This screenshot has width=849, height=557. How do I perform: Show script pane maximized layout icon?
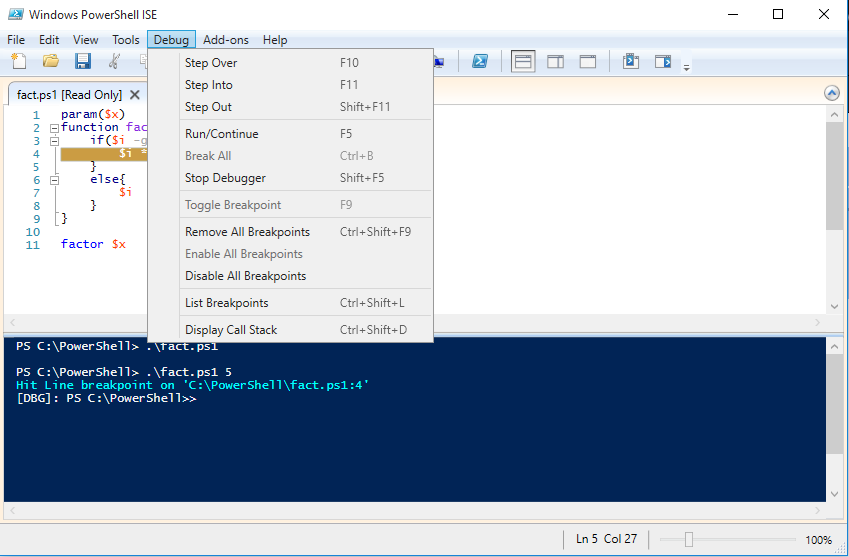point(588,62)
